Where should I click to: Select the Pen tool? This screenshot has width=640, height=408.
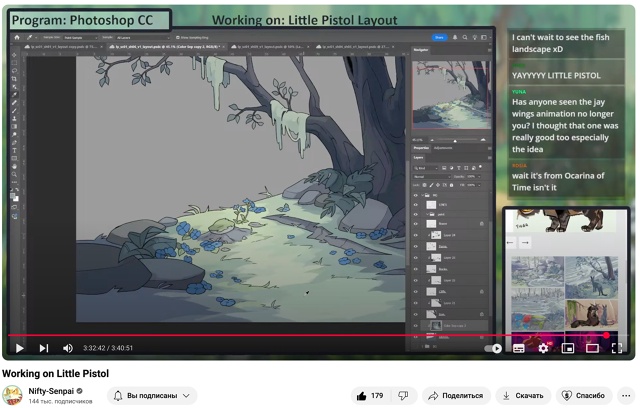(x=15, y=142)
